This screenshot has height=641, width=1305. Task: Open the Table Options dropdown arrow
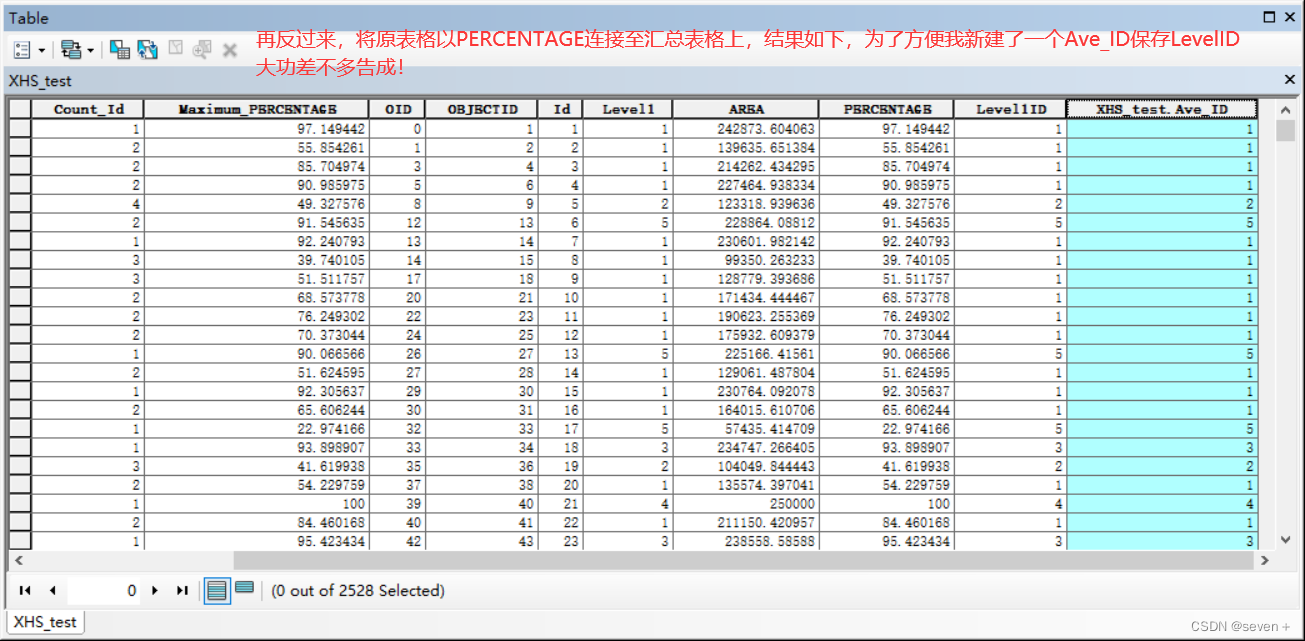[42, 49]
